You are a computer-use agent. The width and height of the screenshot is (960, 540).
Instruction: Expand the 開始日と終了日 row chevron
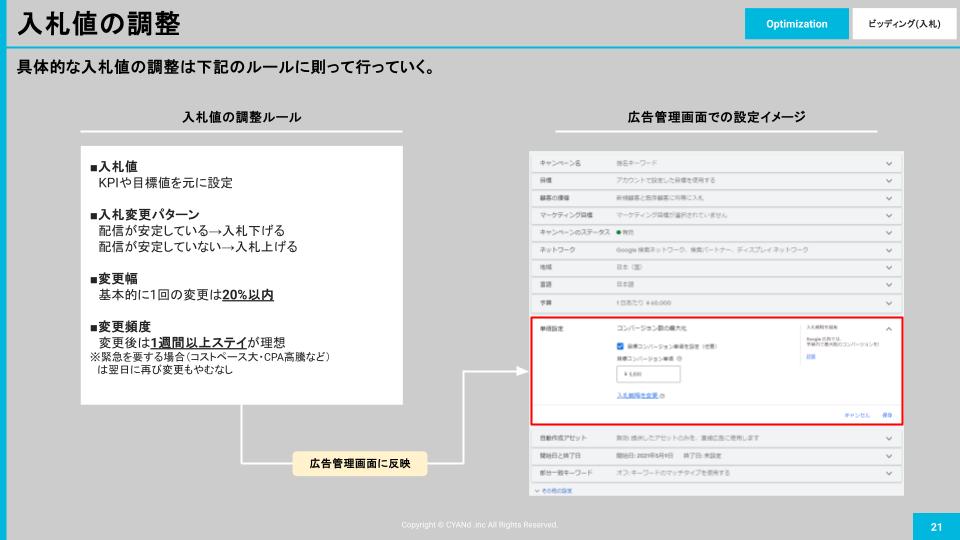pyautogui.click(x=888, y=455)
